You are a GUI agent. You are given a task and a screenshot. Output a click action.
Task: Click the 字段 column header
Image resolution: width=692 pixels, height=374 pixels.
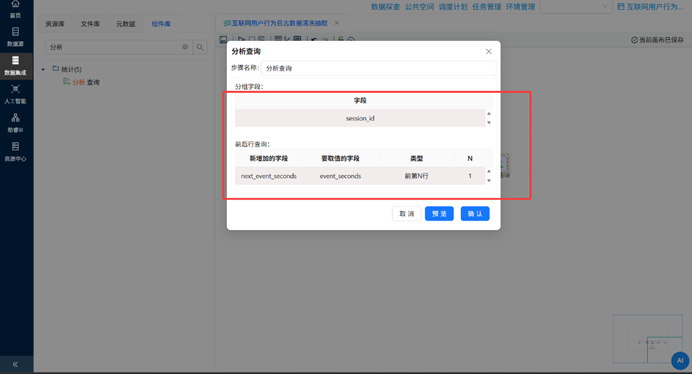pyautogui.click(x=360, y=100)
